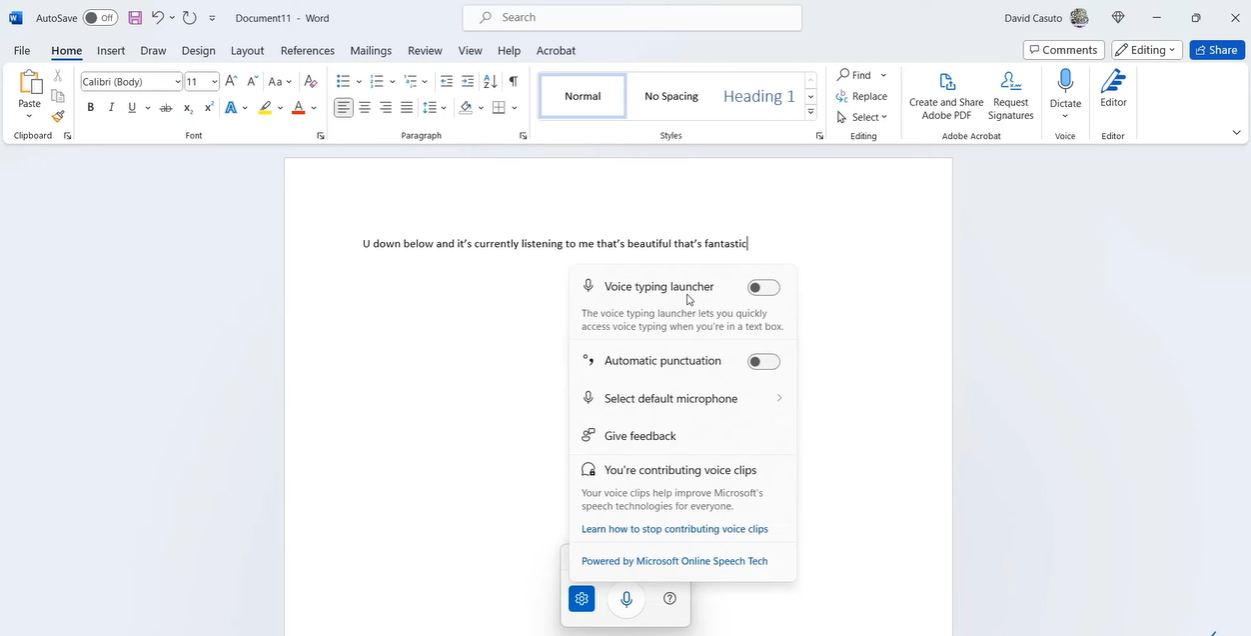Apply Italic formatting
Image resolution: width=1251 pixels, height=636 pixels.
click(x=111, y=108)
